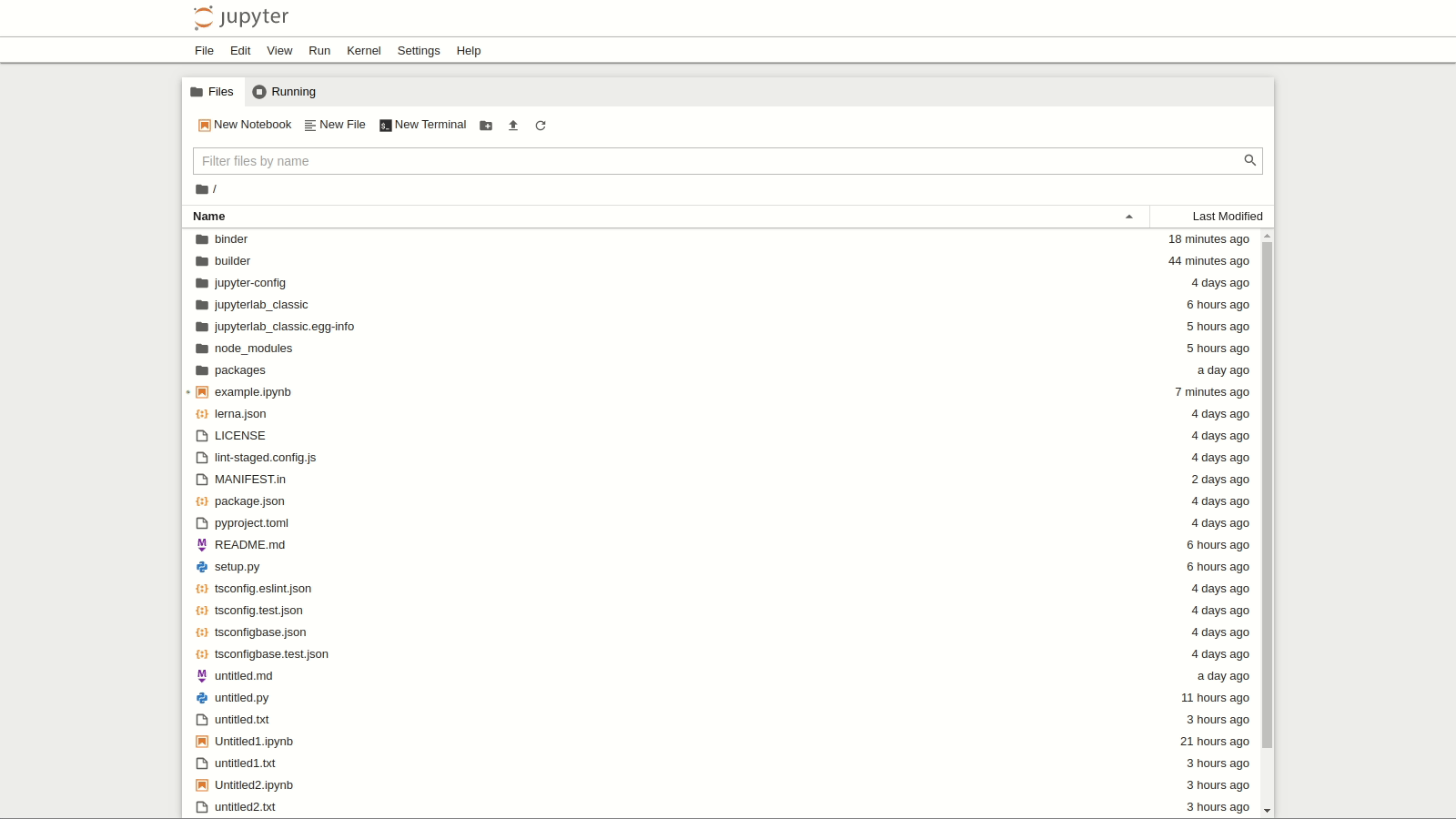Click the lerna.json file icon
Image resolution: width=1456 pixels, height=819 pixels.
(202, 414)
